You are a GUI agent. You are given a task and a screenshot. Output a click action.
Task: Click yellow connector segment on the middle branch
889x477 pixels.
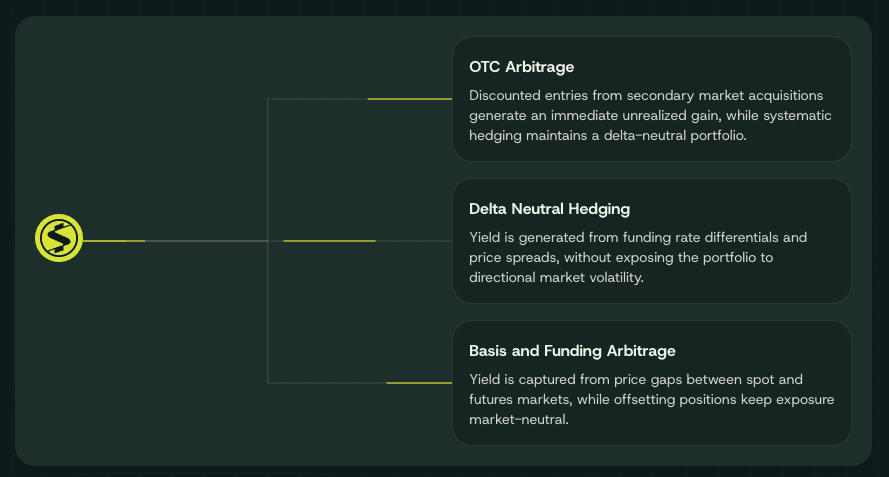pyautogui.click(x=329, y=241)
